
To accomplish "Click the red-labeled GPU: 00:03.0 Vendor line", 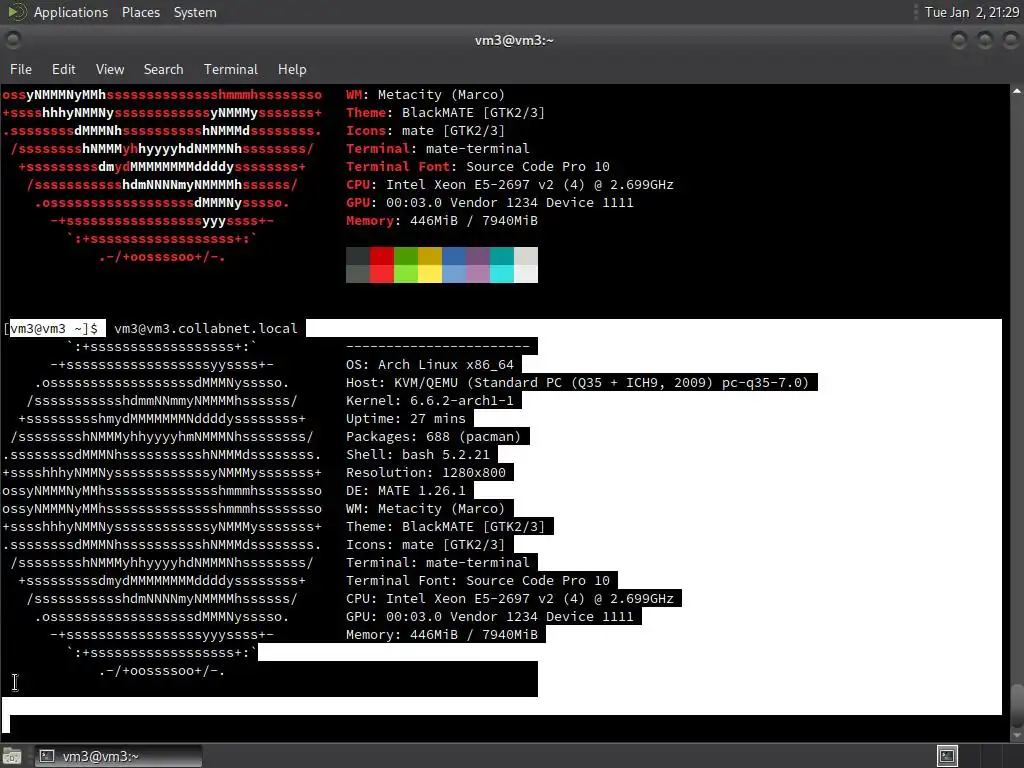I will (x=490, y=202).
